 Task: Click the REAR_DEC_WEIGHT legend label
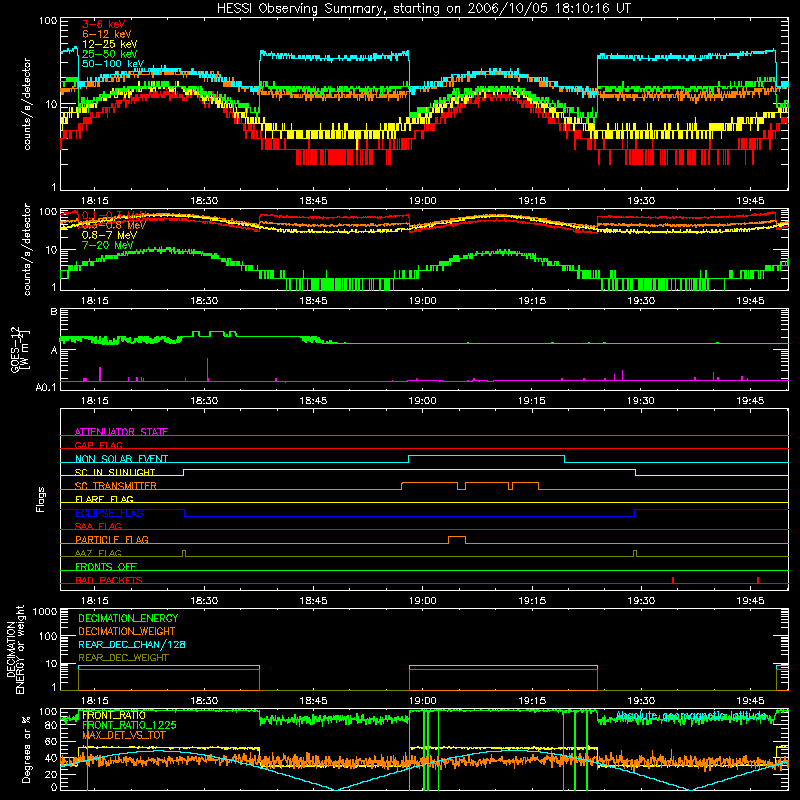(x=123, y=658)
